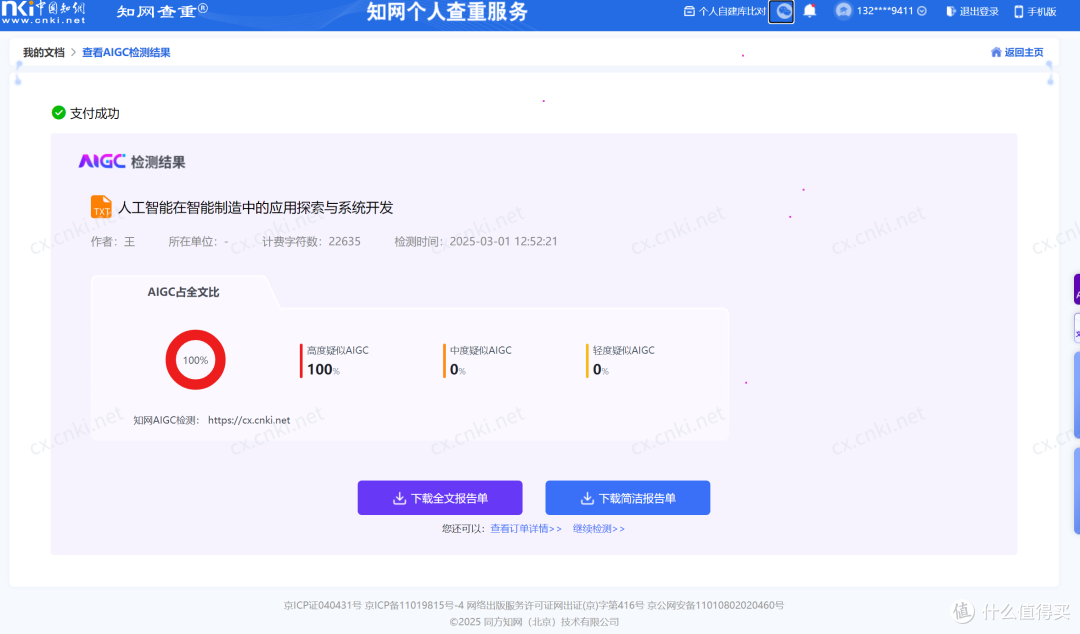Open the notification bell
This screenshot has height=634, width=1080.
click(x=810, y=11)
